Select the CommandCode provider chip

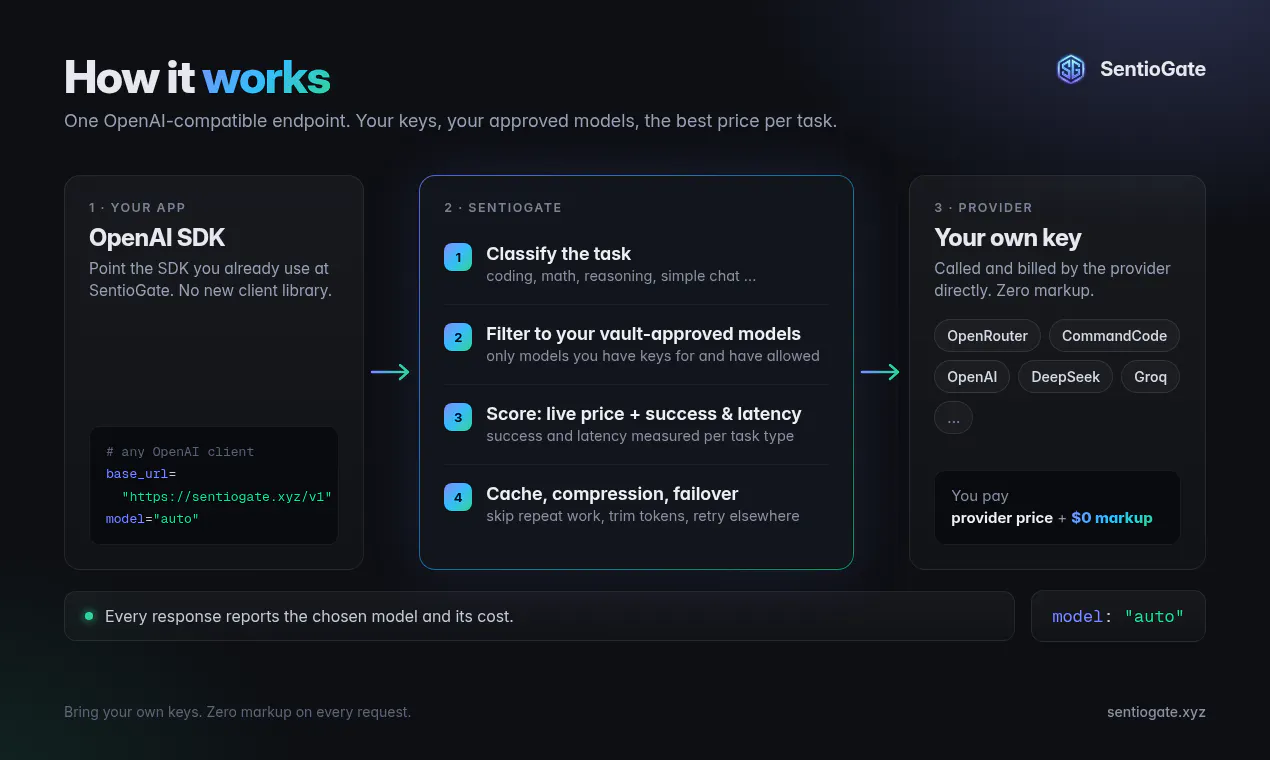tap(1114, 336)
